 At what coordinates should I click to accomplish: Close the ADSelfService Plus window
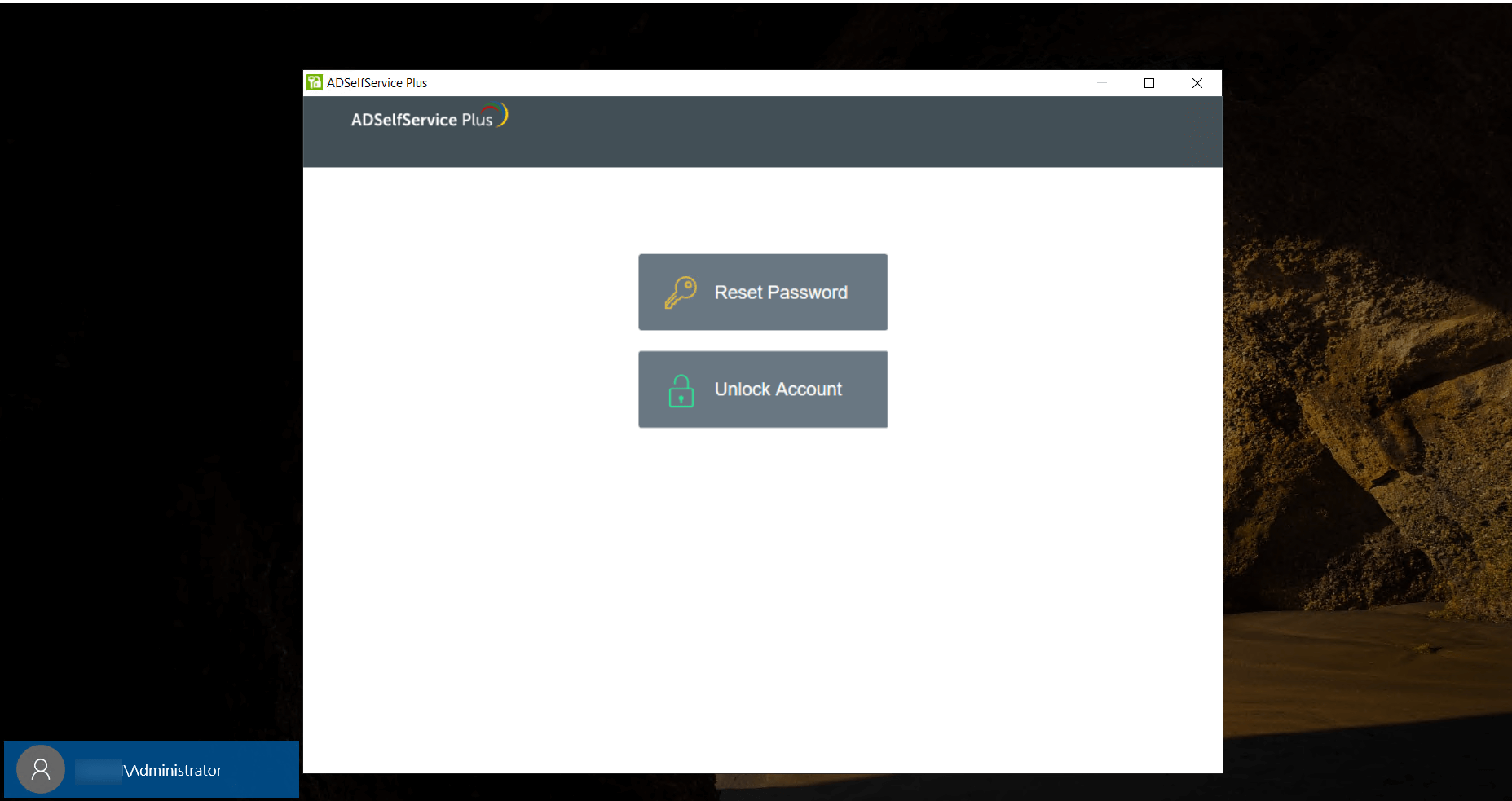pos(1197,83)
